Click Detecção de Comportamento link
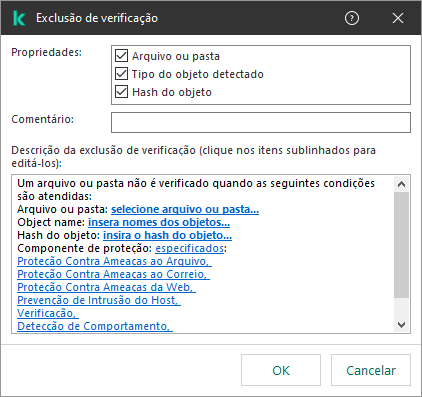The image size is (422, 397). [x=95, y=326]
